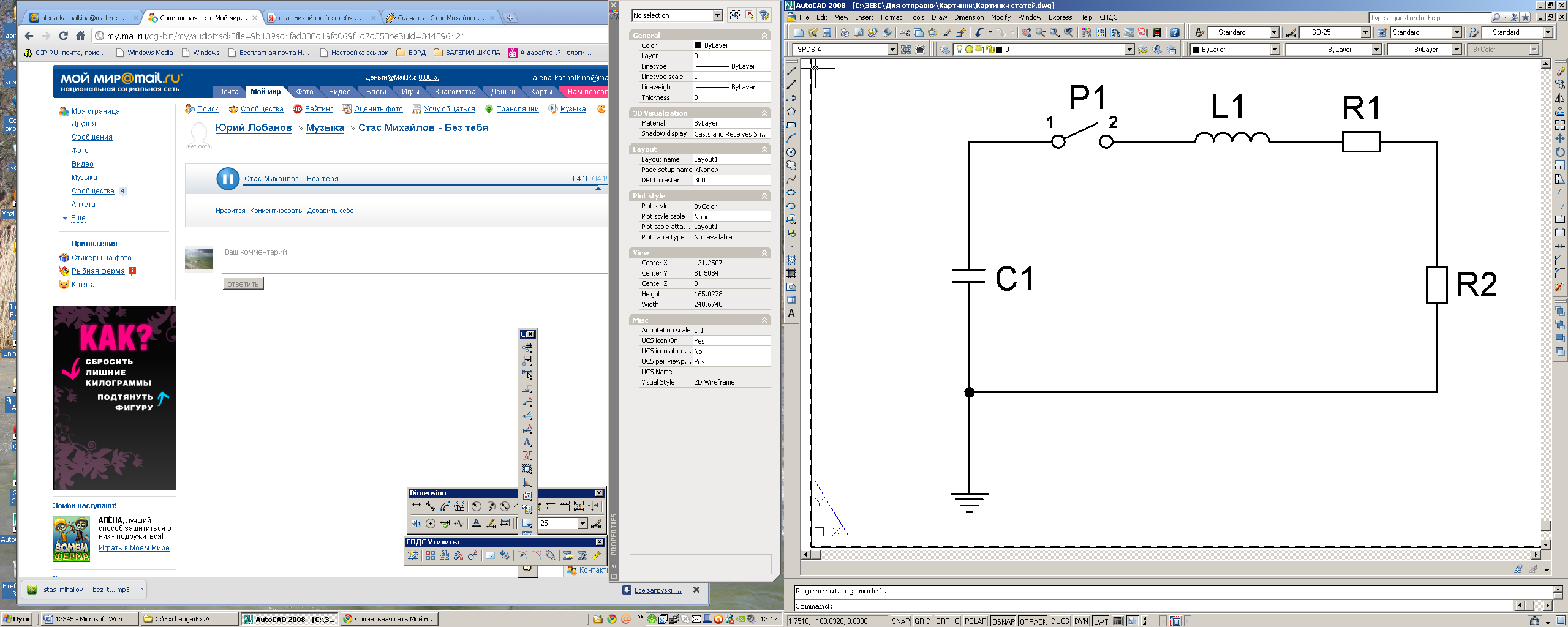Toggle GRID display in status bar

[x=922, y=621]
